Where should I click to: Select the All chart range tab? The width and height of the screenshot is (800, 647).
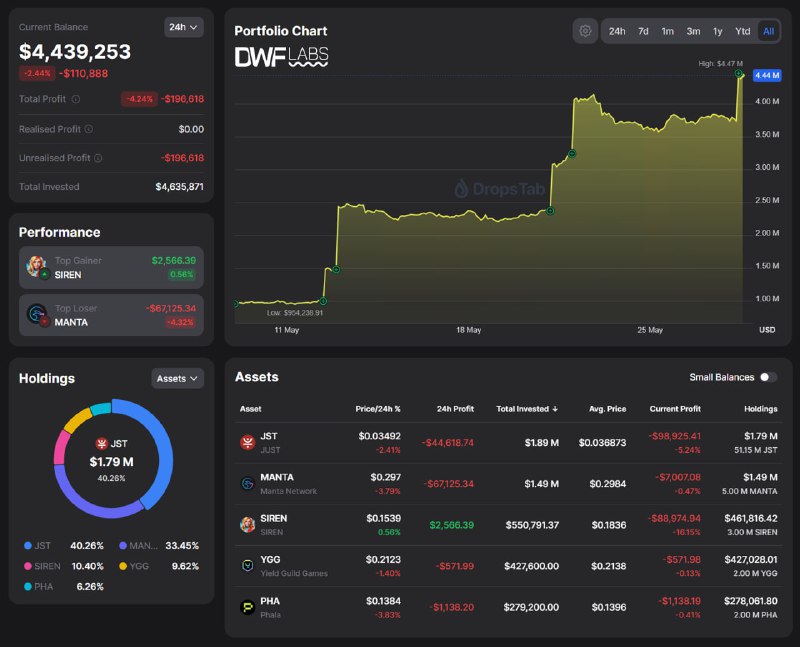point(768,31)
